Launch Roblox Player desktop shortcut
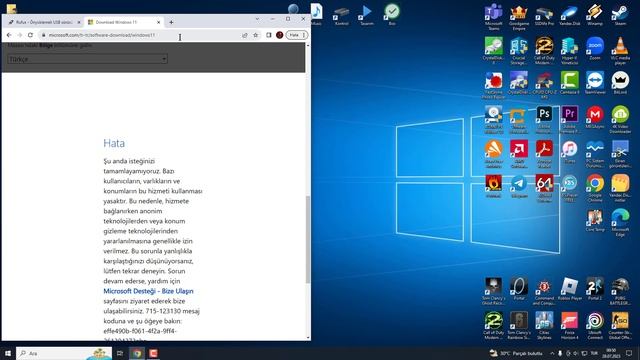Viewport: 640px width, 360px height. click(x=569, y=289)
